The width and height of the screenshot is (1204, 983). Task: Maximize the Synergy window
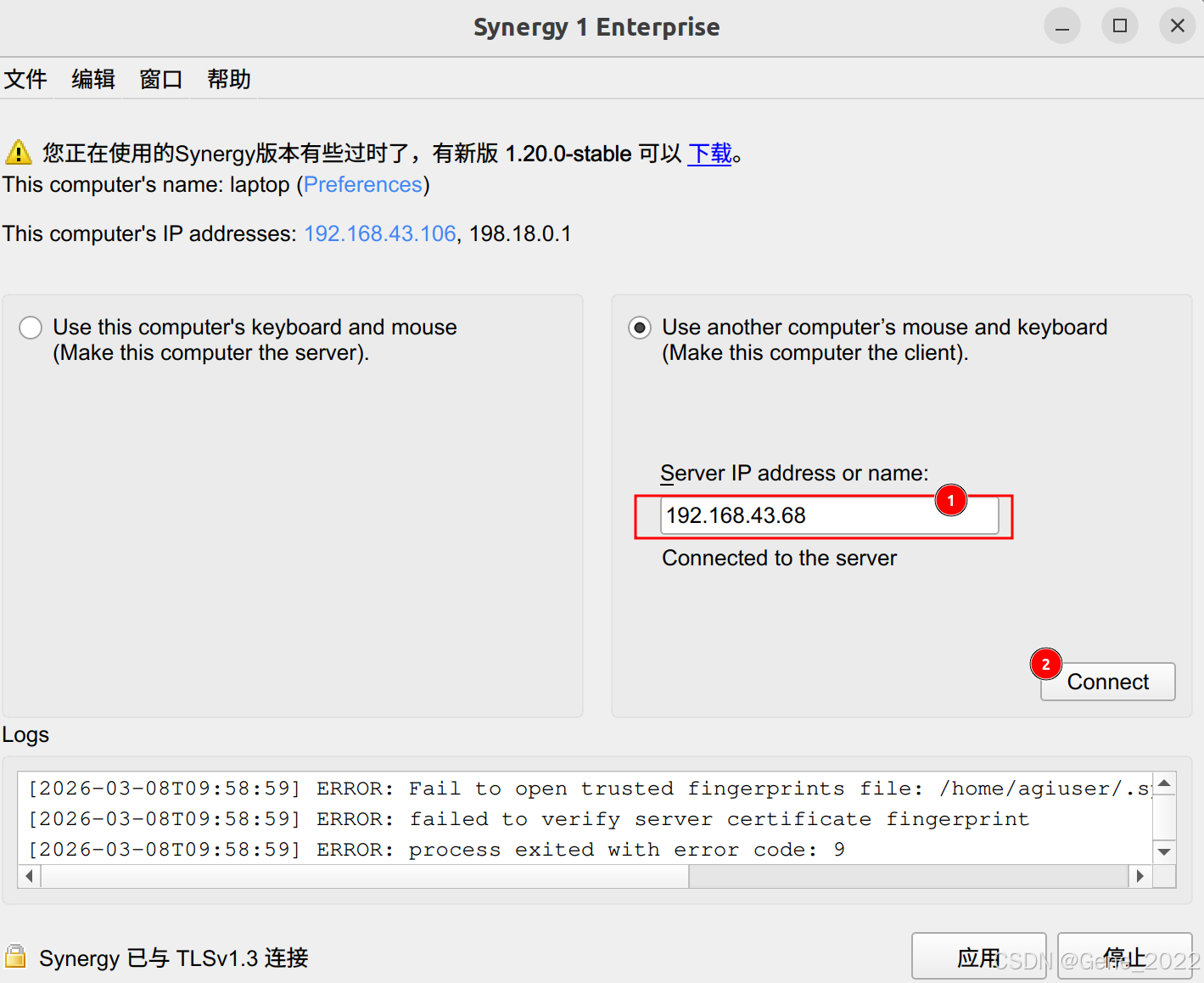(x=1120, y=25)
